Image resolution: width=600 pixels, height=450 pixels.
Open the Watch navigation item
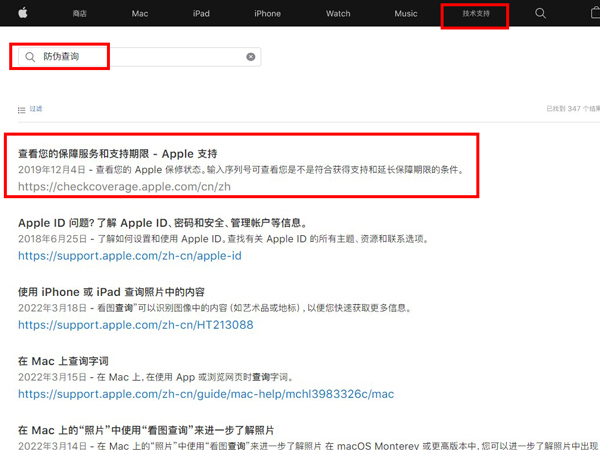pyautogui.click(x=338, y=14)
